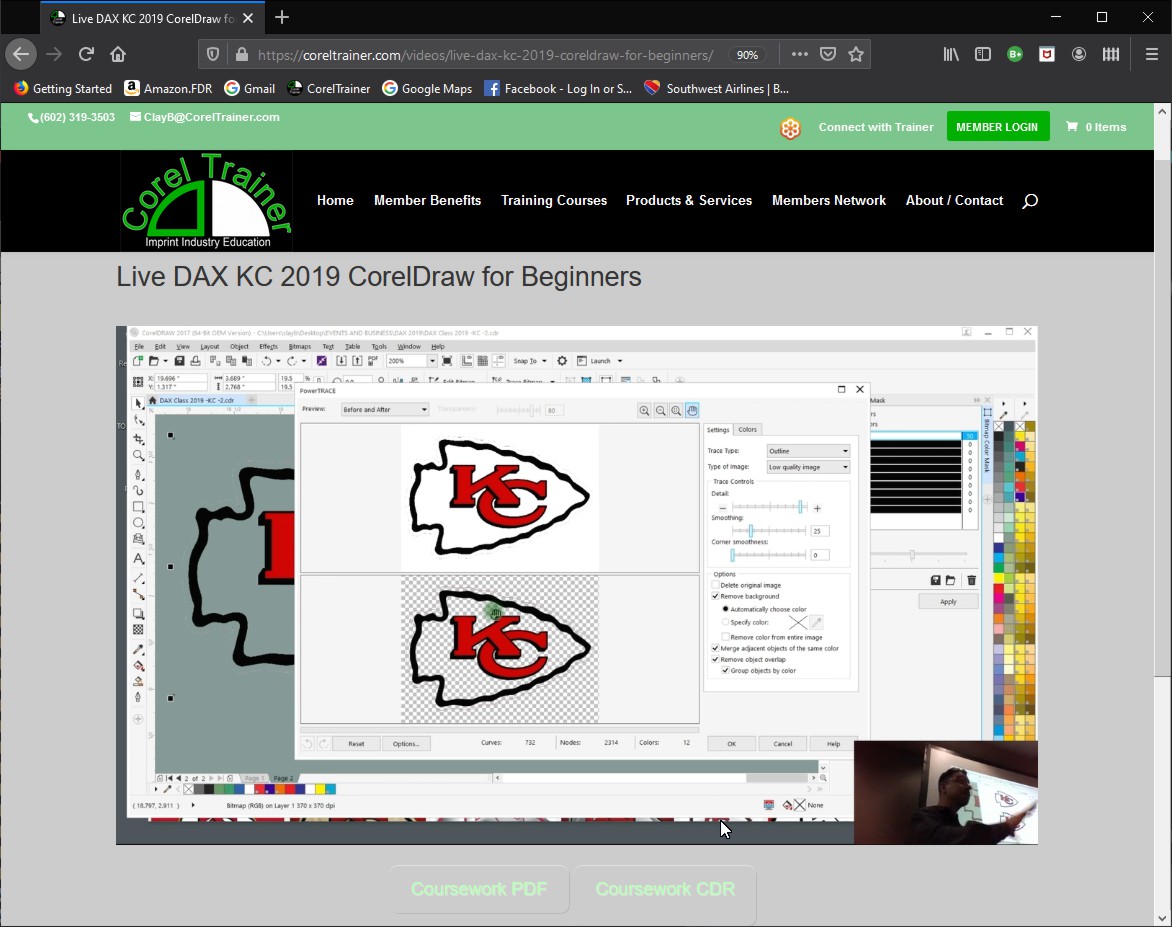This screenshot has width=1172, height=927.
Task: Open the Type of Image dropdown
Action: click(x=808, y=466)
